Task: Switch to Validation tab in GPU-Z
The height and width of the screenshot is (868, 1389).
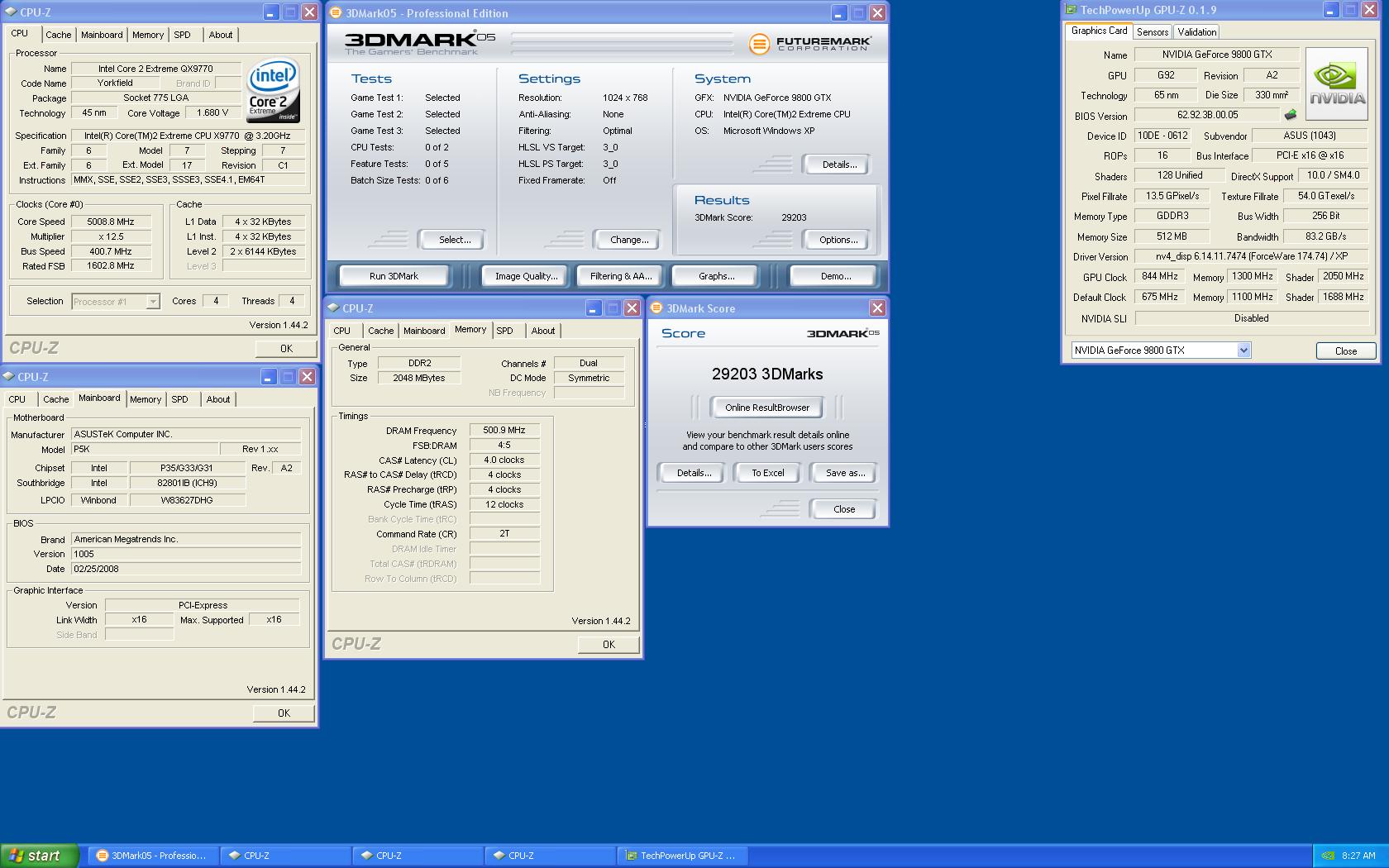Action: 1196,31
